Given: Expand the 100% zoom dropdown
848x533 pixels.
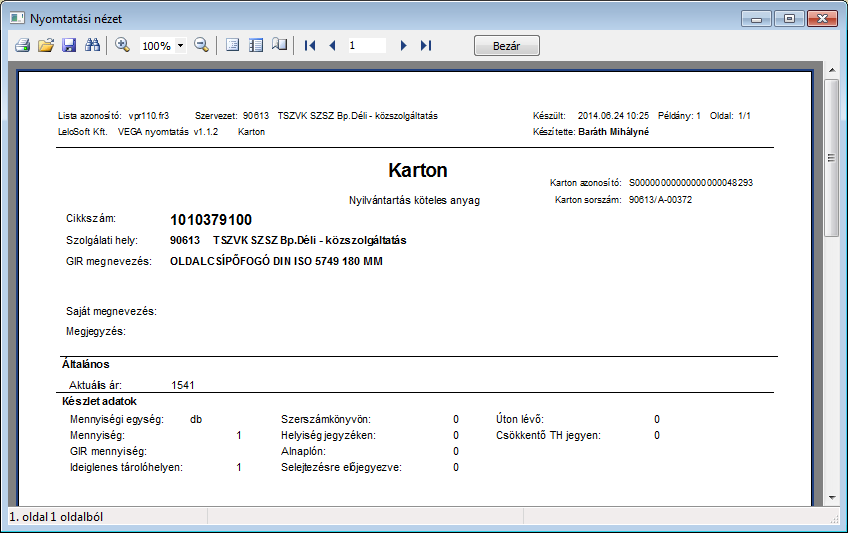Looking at the screenshot, I should [x=181, y=46].
